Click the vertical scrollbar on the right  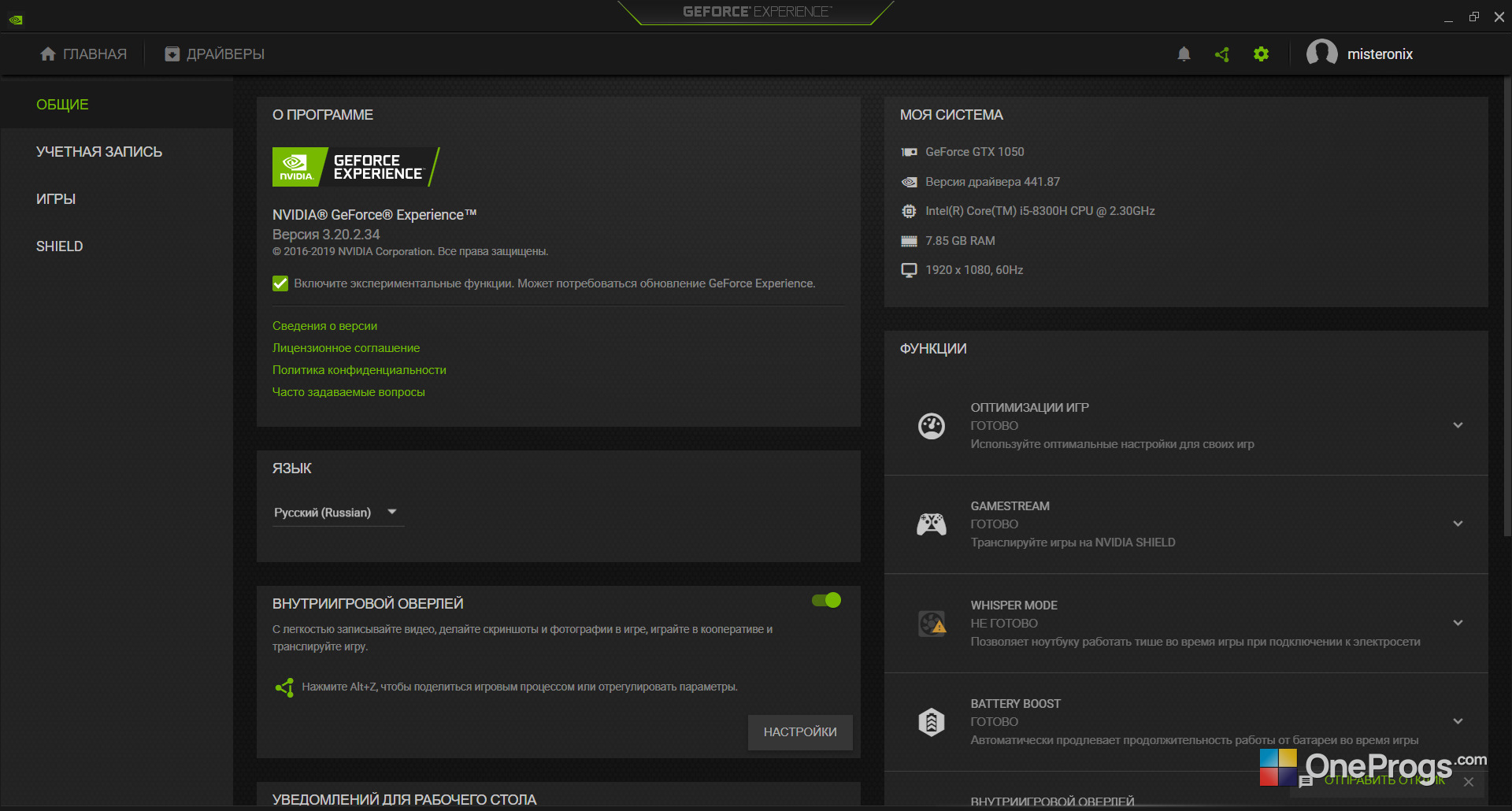pyautogui.click(x=1507, y=307)
